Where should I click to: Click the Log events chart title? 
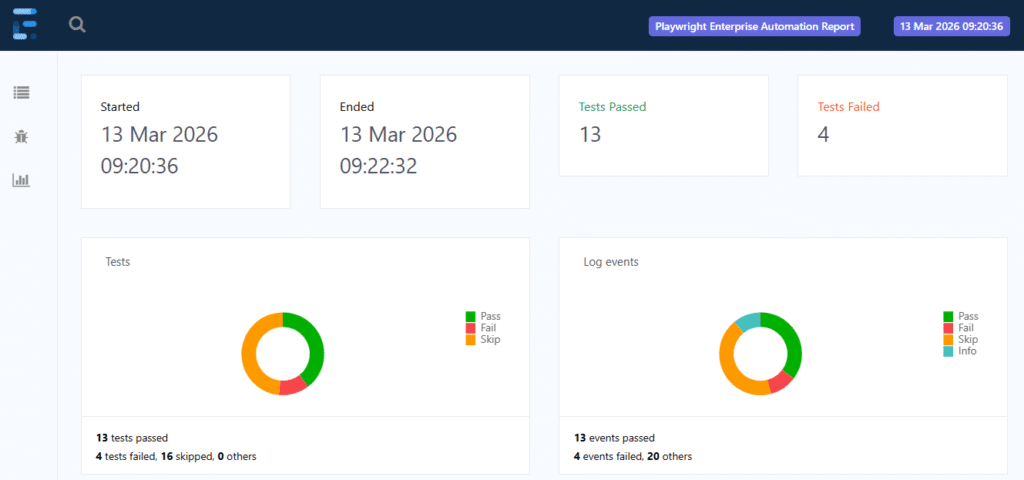coord(611,262)
